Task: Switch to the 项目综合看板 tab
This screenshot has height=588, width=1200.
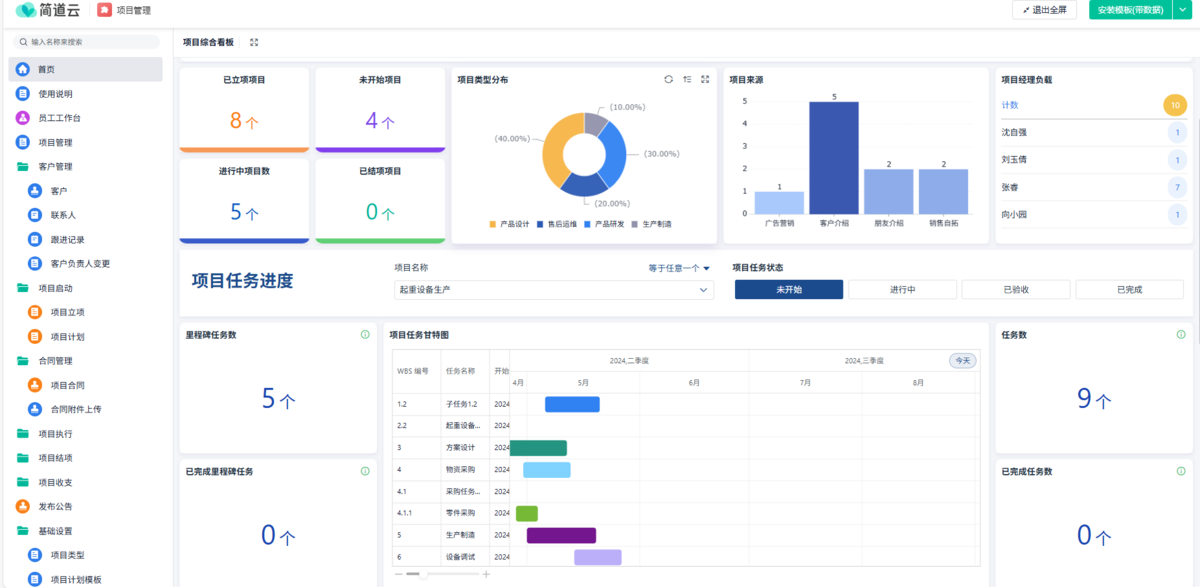Action: point(208,43)
